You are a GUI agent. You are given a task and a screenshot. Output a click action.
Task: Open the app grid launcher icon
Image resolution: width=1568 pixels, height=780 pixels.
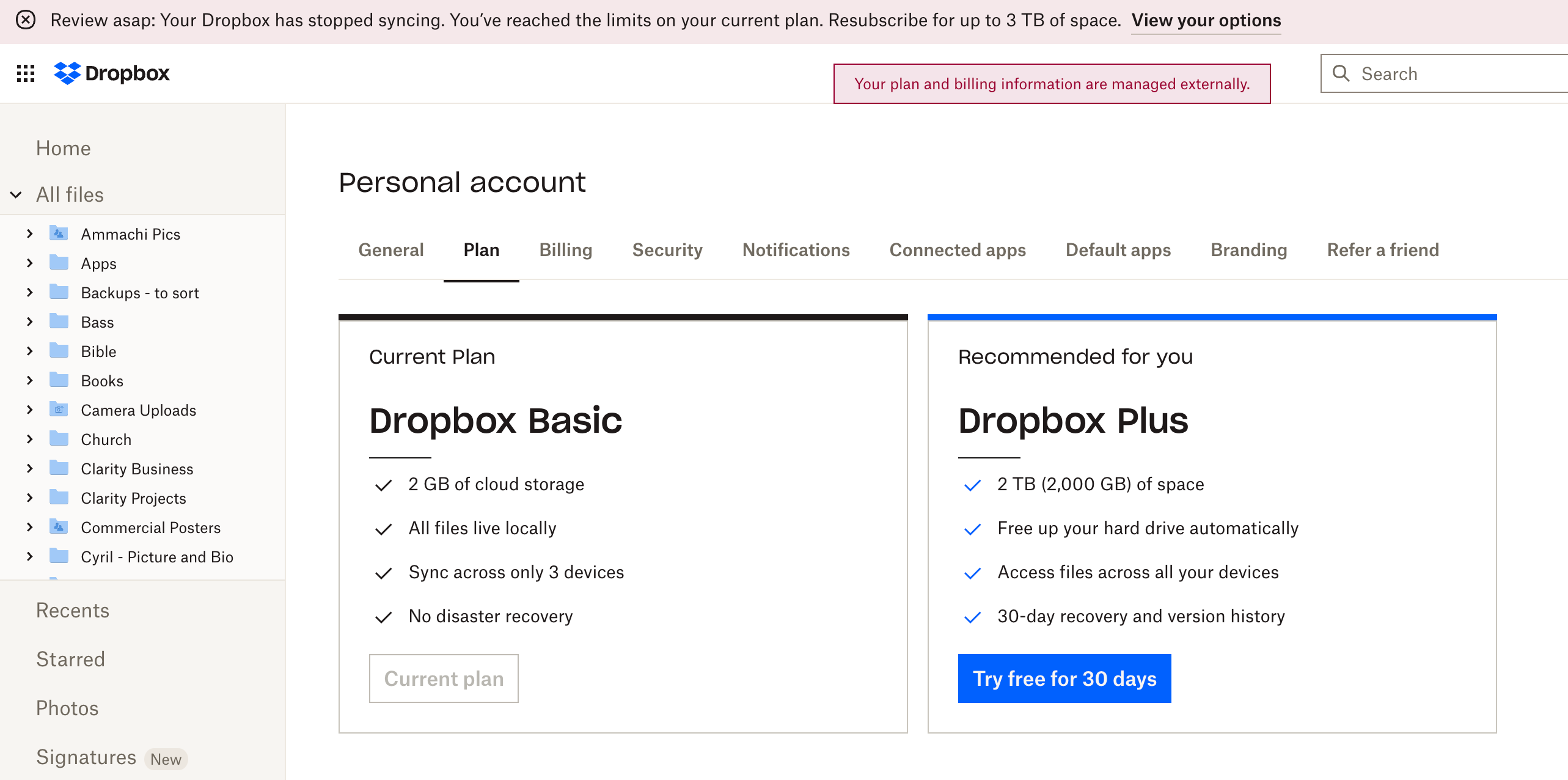point(26,73)
